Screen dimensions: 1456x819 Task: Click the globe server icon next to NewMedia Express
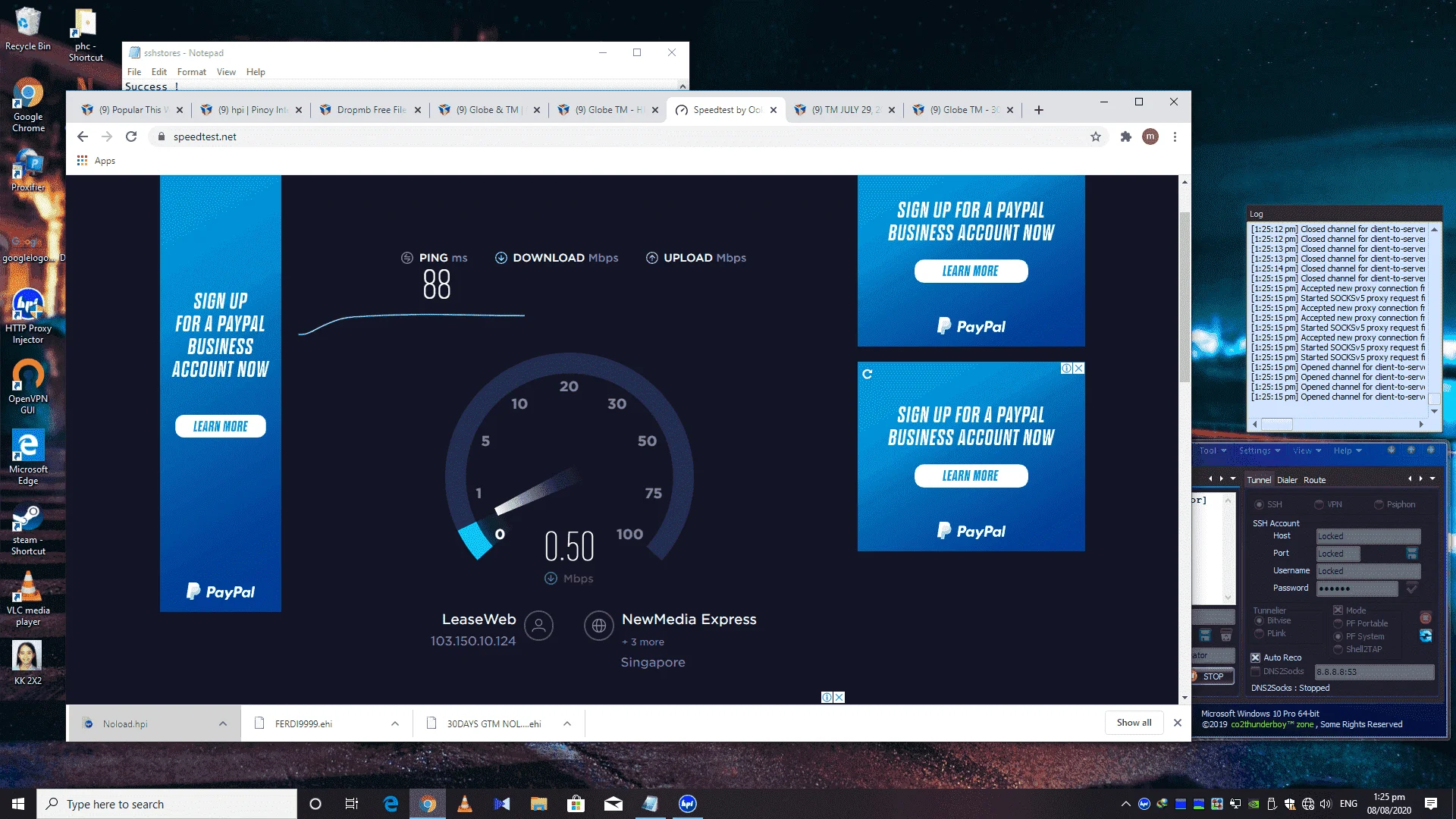click(x=598, y=626)
